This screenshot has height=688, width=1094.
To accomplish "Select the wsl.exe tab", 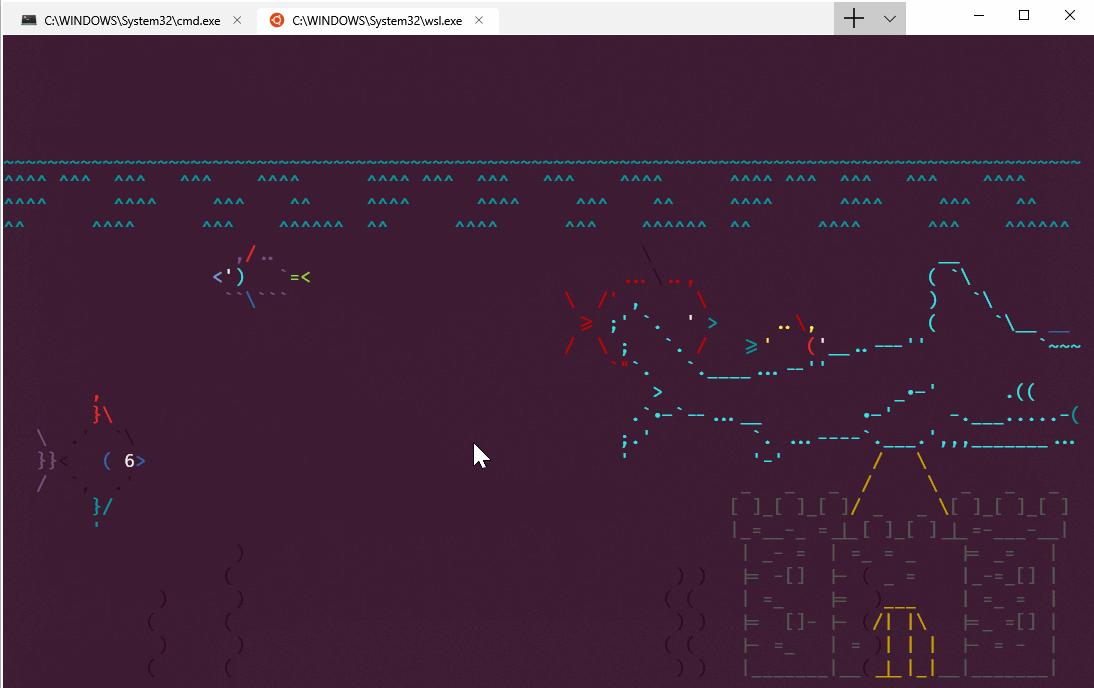I will click(377, 20).
